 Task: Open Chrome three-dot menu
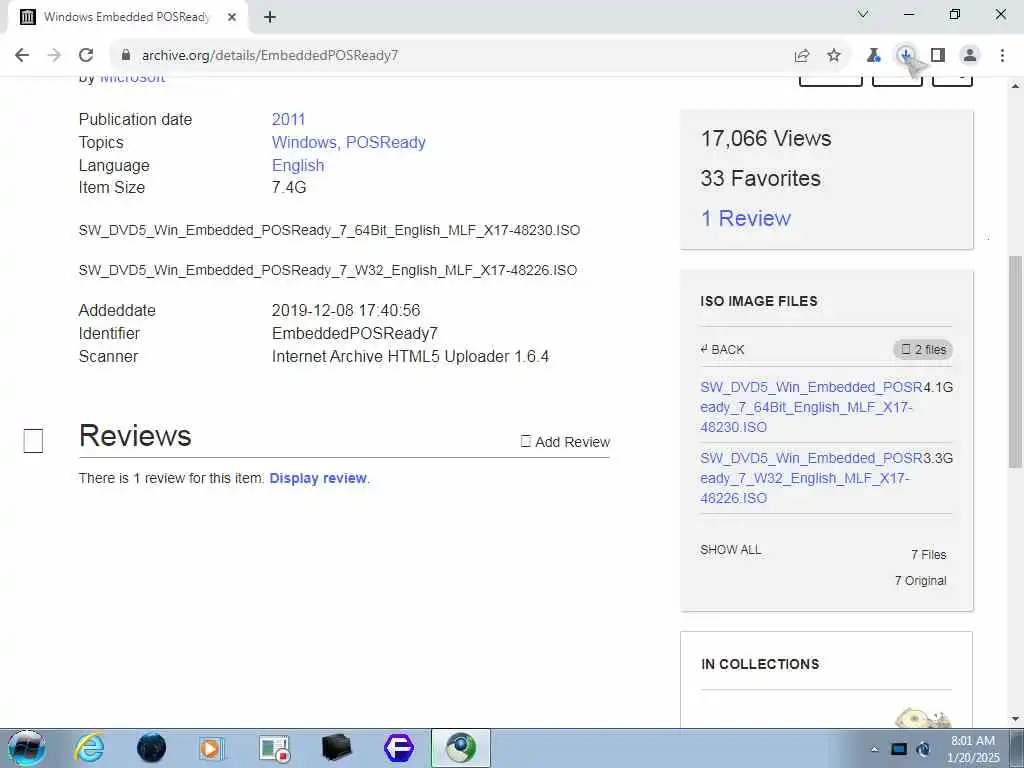click(1002, 56)
